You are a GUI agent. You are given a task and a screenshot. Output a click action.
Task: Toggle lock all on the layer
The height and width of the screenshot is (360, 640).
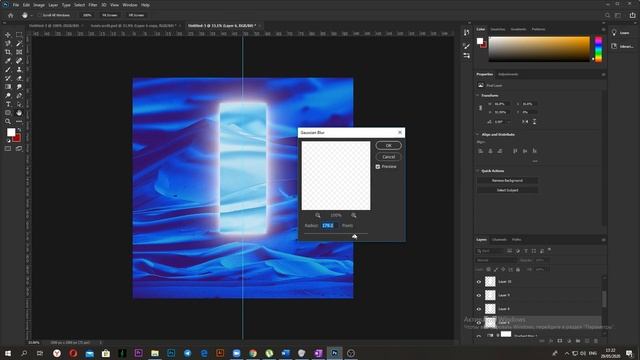coord(518,269)
